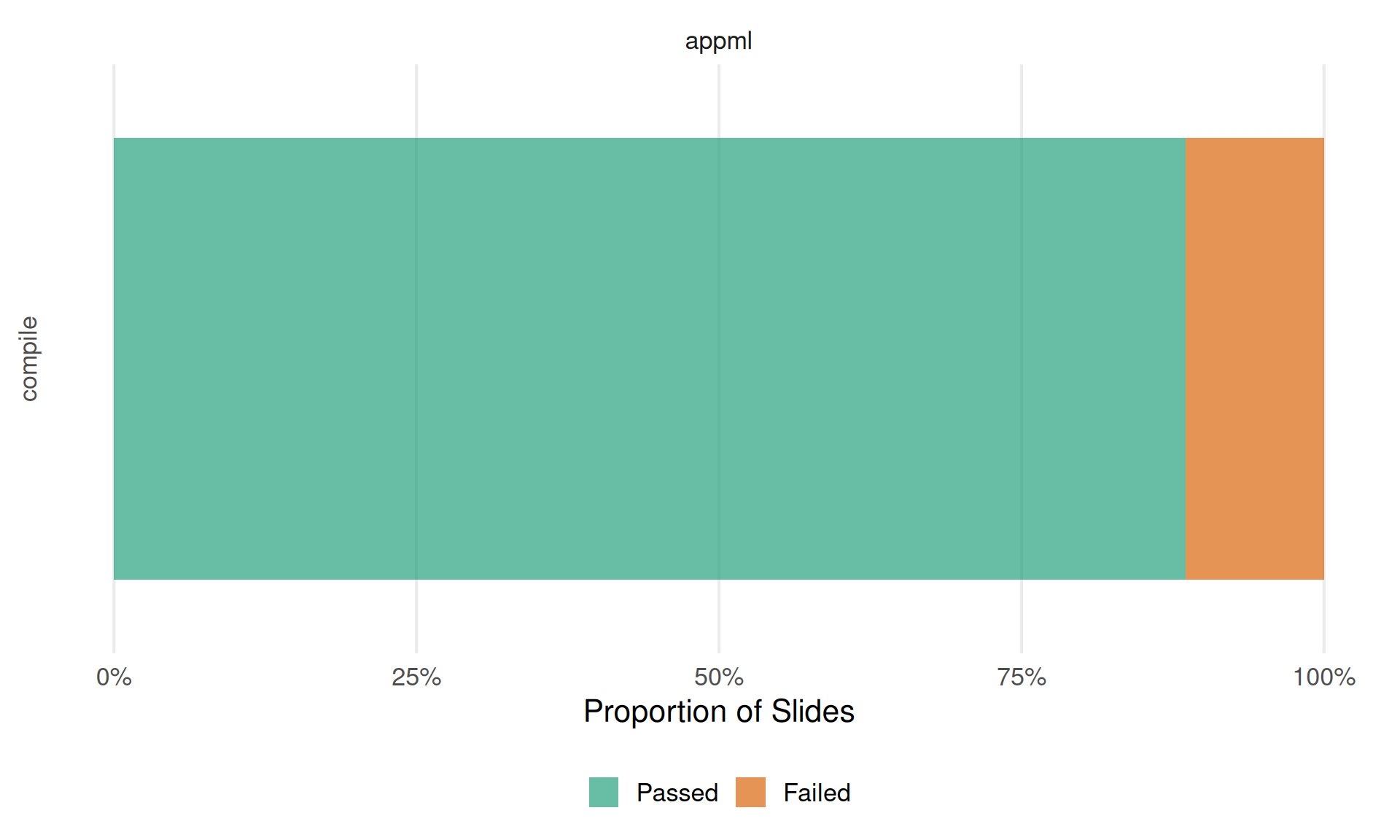
Task: Click the green Passed legend swatch
Action: coord(603,792)
